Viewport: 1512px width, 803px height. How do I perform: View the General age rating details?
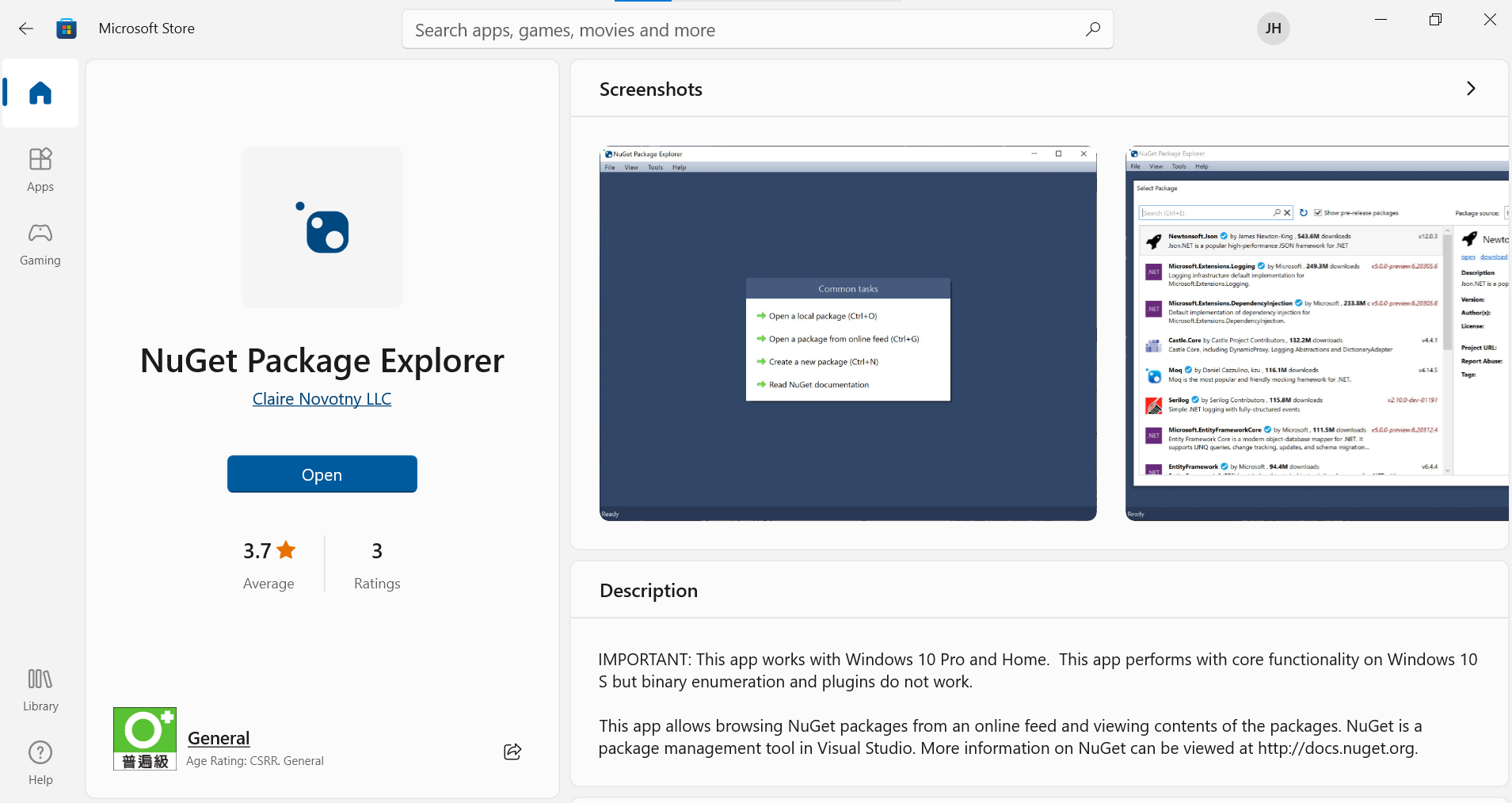point(218,736)
